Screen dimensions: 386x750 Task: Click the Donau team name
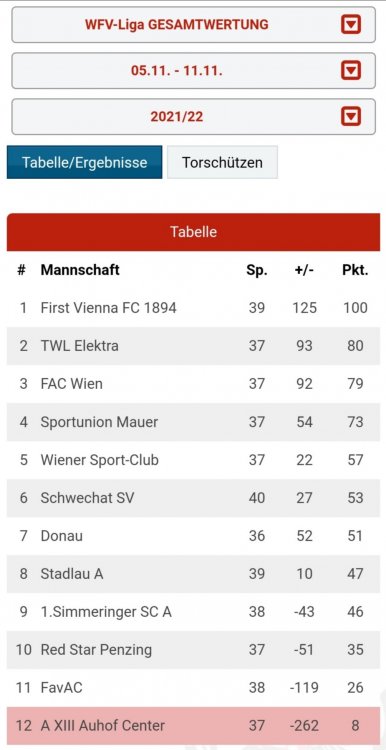pyautogui.click(x=62, y=536)
